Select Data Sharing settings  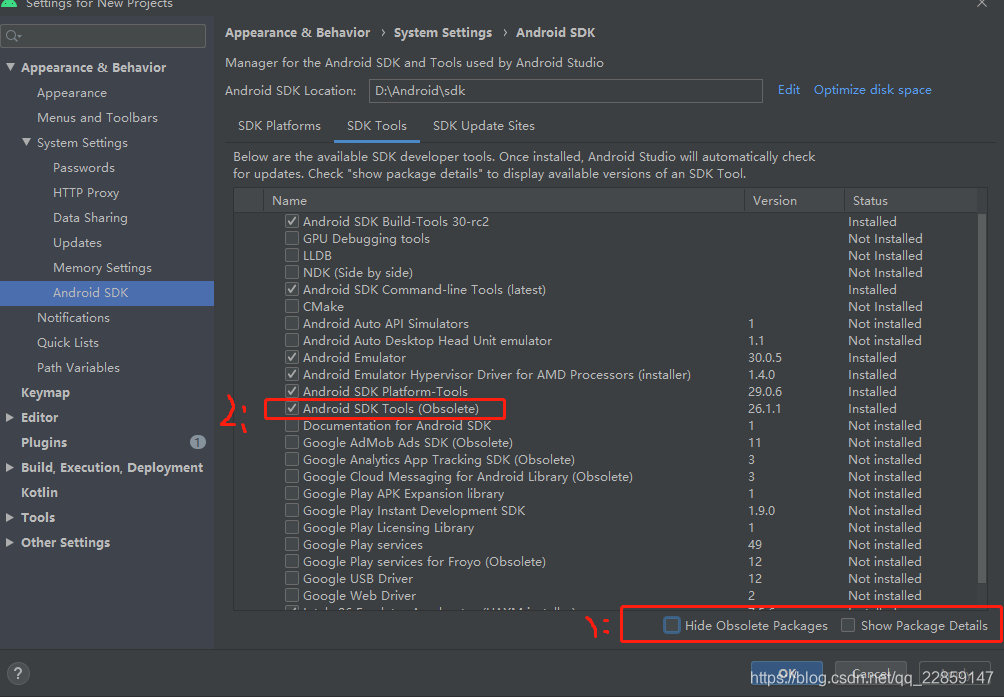click(90, 218)
